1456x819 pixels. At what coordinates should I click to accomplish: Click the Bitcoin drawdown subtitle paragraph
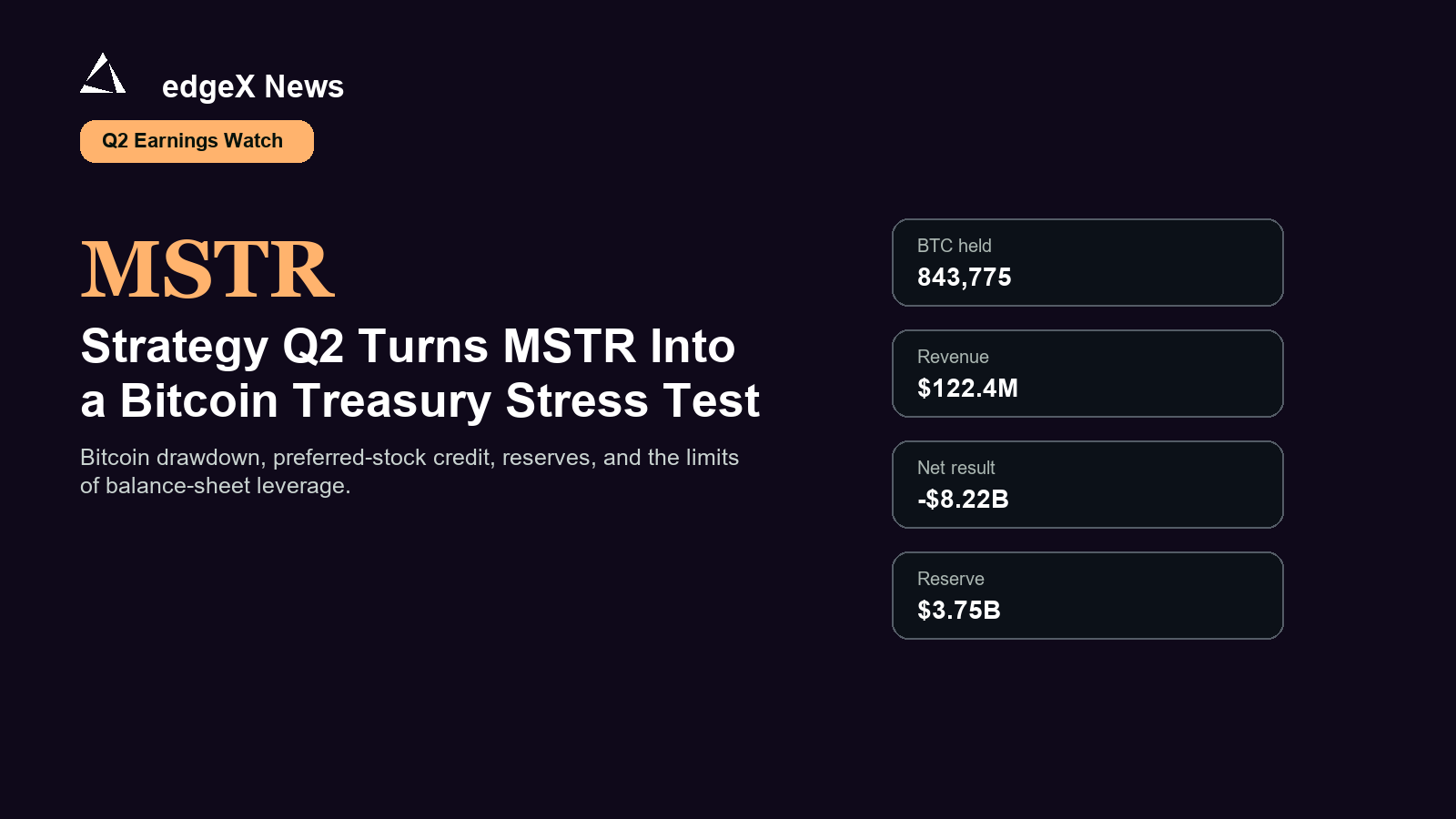coord(409,471)
